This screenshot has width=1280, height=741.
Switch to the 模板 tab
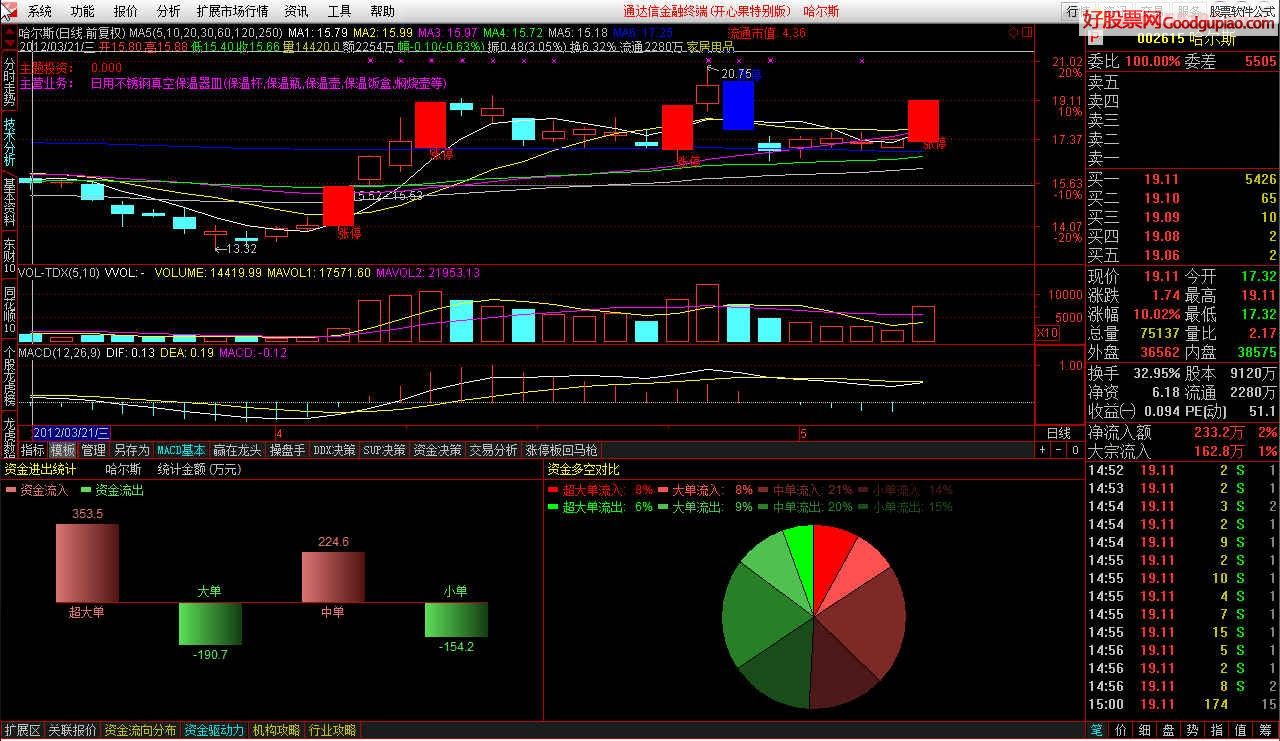tap(62, 451)
